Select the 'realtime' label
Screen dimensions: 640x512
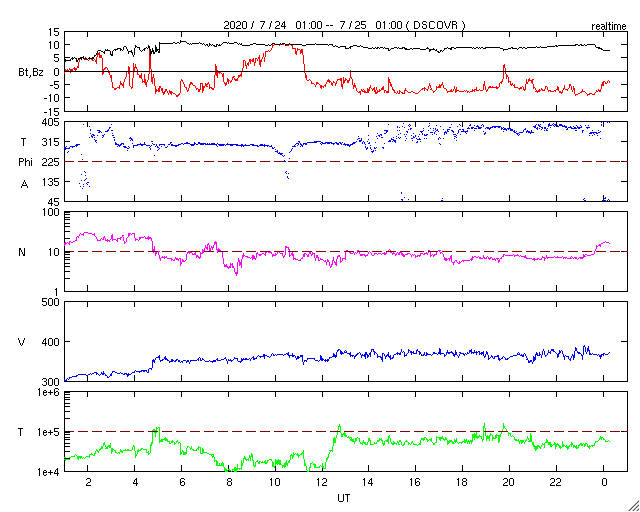(609, 27)
